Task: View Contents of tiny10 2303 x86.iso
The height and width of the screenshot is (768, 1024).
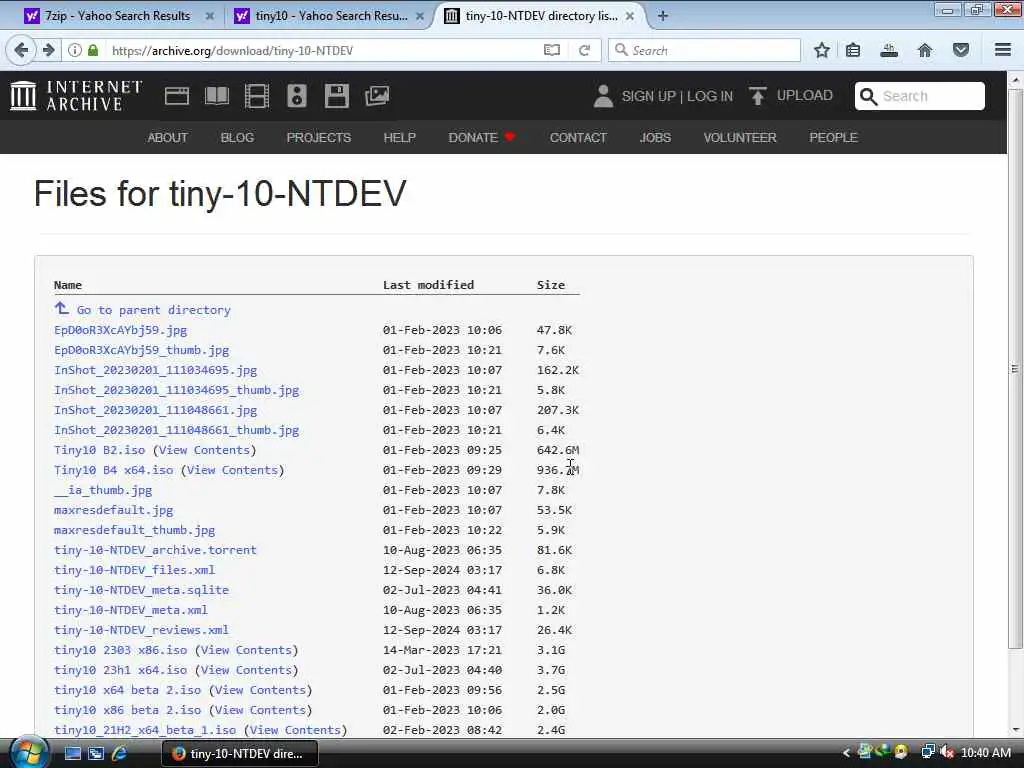Action: [246, 650]
